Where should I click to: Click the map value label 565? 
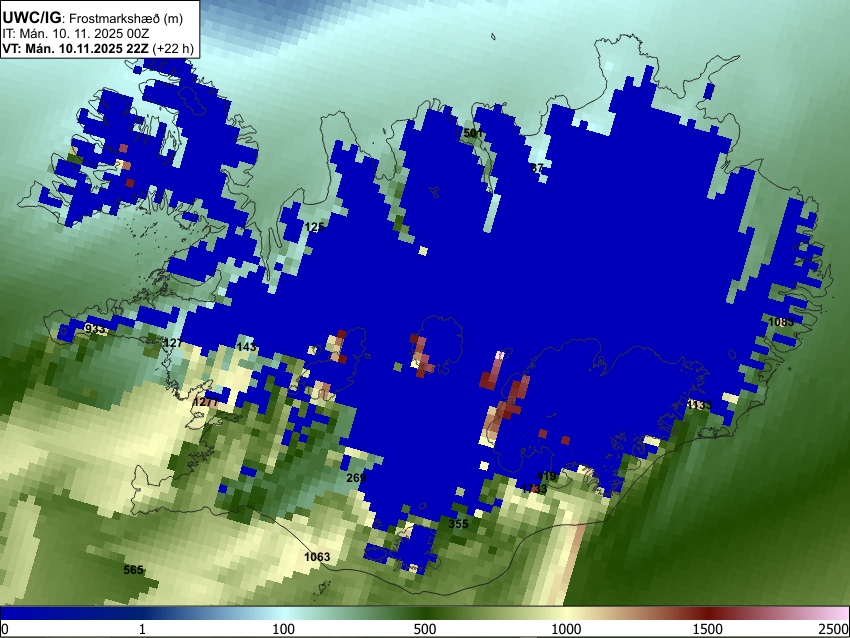pyautogui.click(x=133, y=570)
